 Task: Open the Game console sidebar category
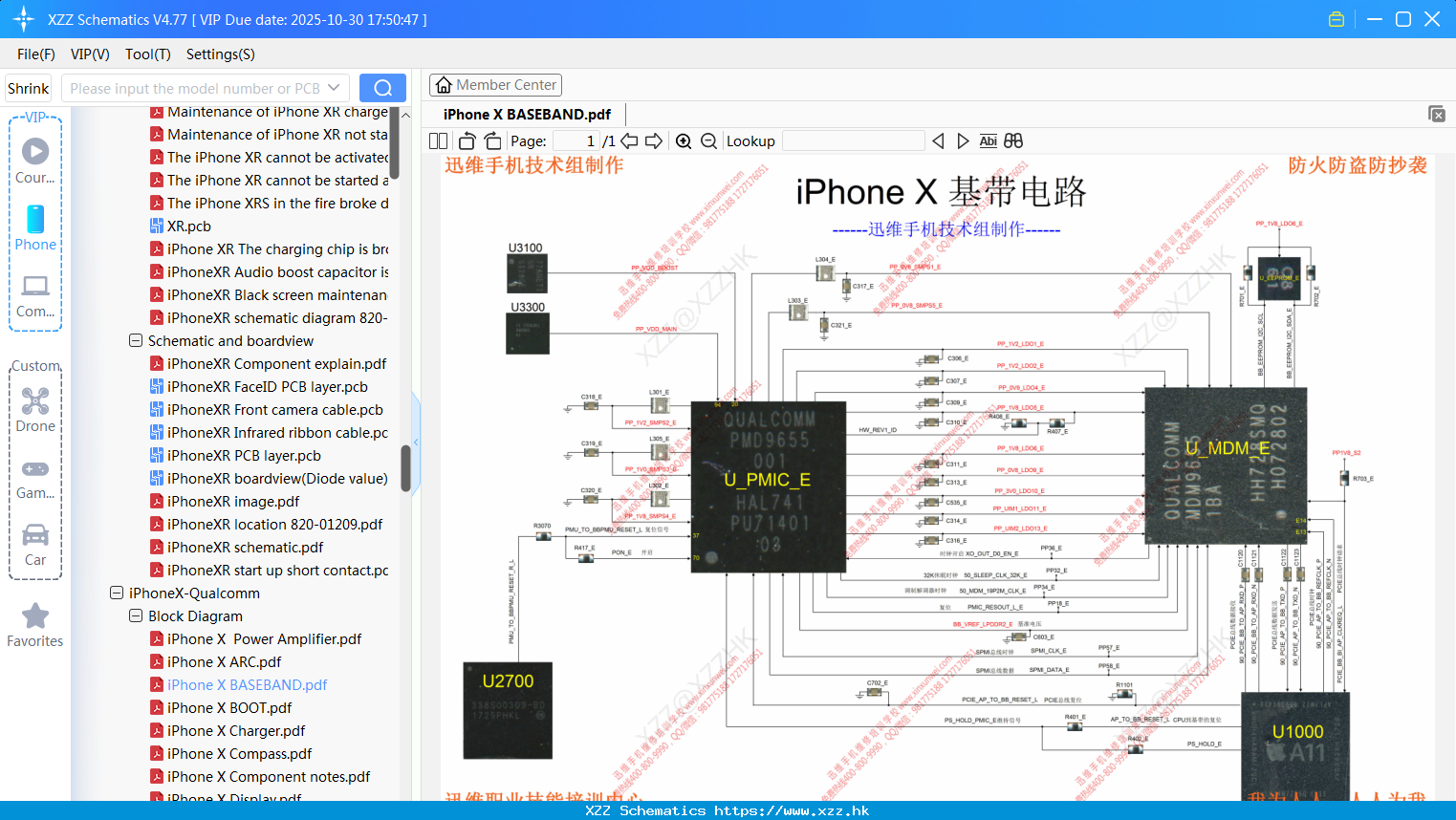point(35,479)
